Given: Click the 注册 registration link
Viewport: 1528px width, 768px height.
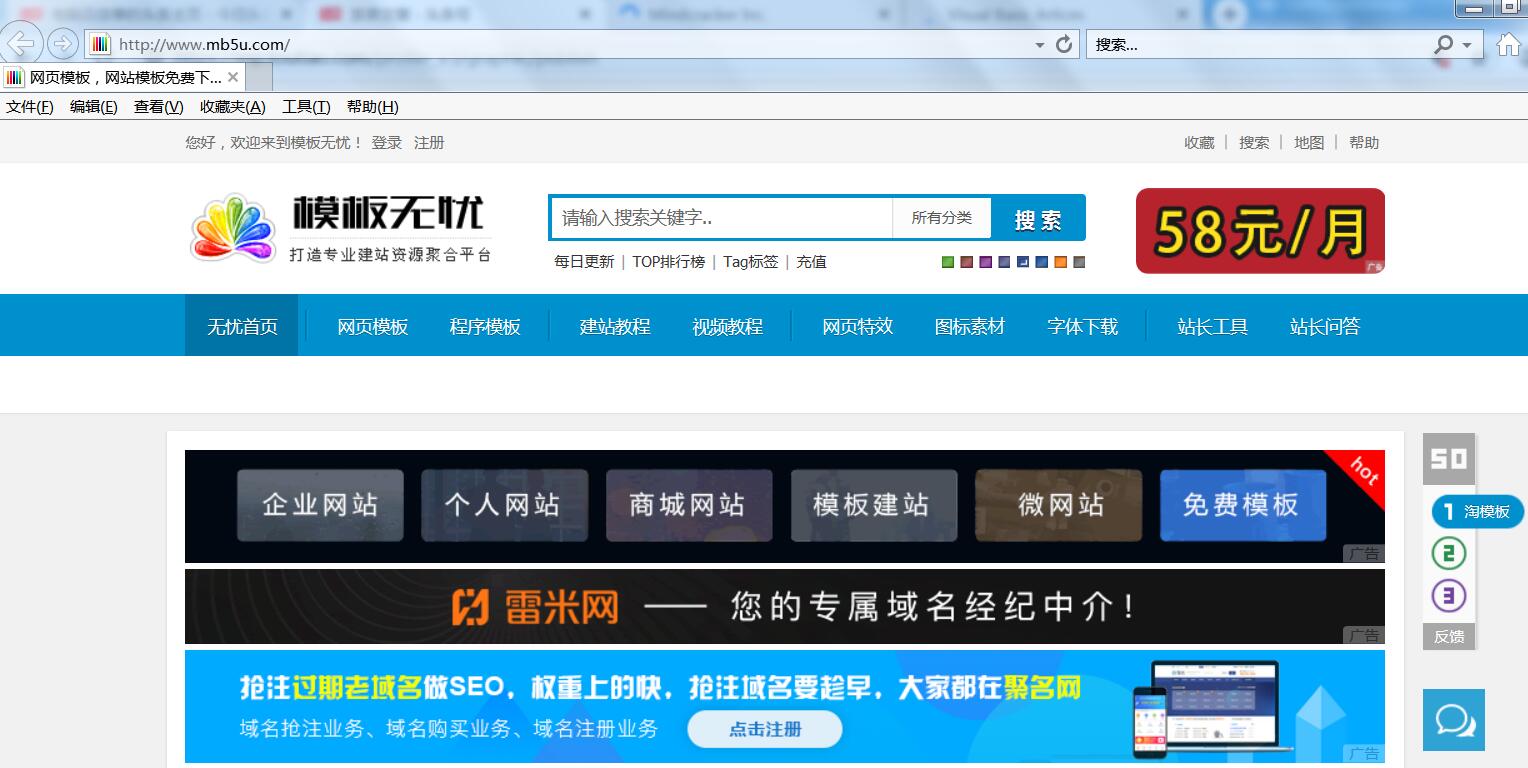Looking at the screenshot, I should pos(429,142).
